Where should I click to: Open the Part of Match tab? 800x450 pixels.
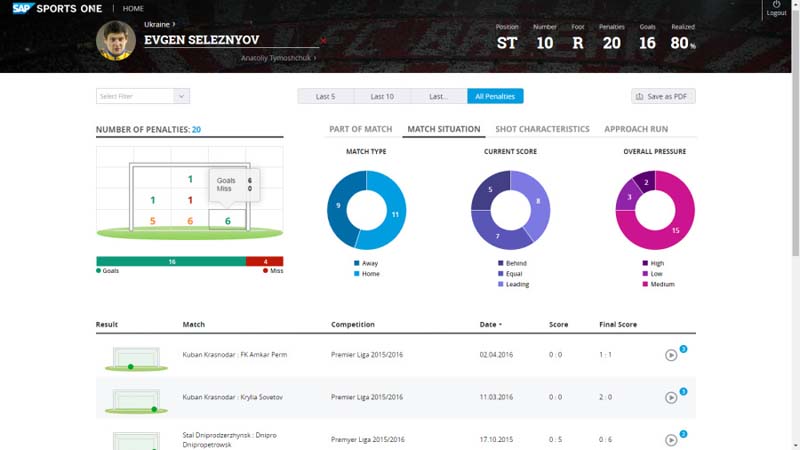(x=361, y=129)
